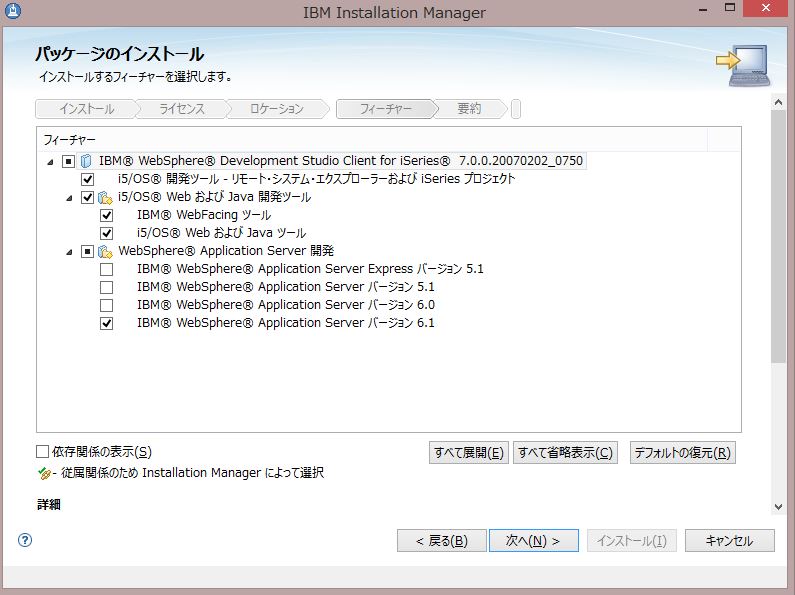Screen dimensions: 795x595
Task: Enable 依存関係の表示(S) checkbox
Action: coord(43,451)
